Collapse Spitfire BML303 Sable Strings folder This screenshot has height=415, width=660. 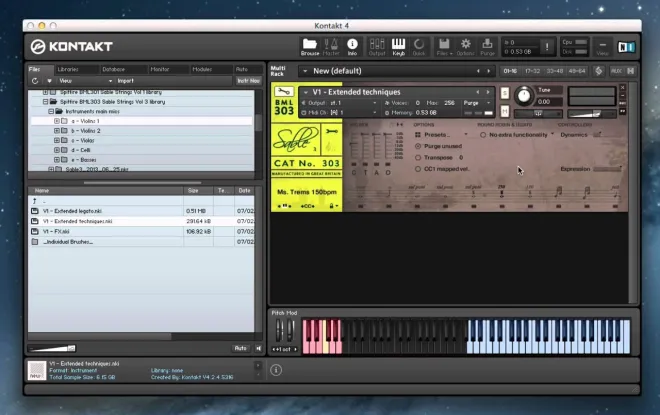coord(45,102)
